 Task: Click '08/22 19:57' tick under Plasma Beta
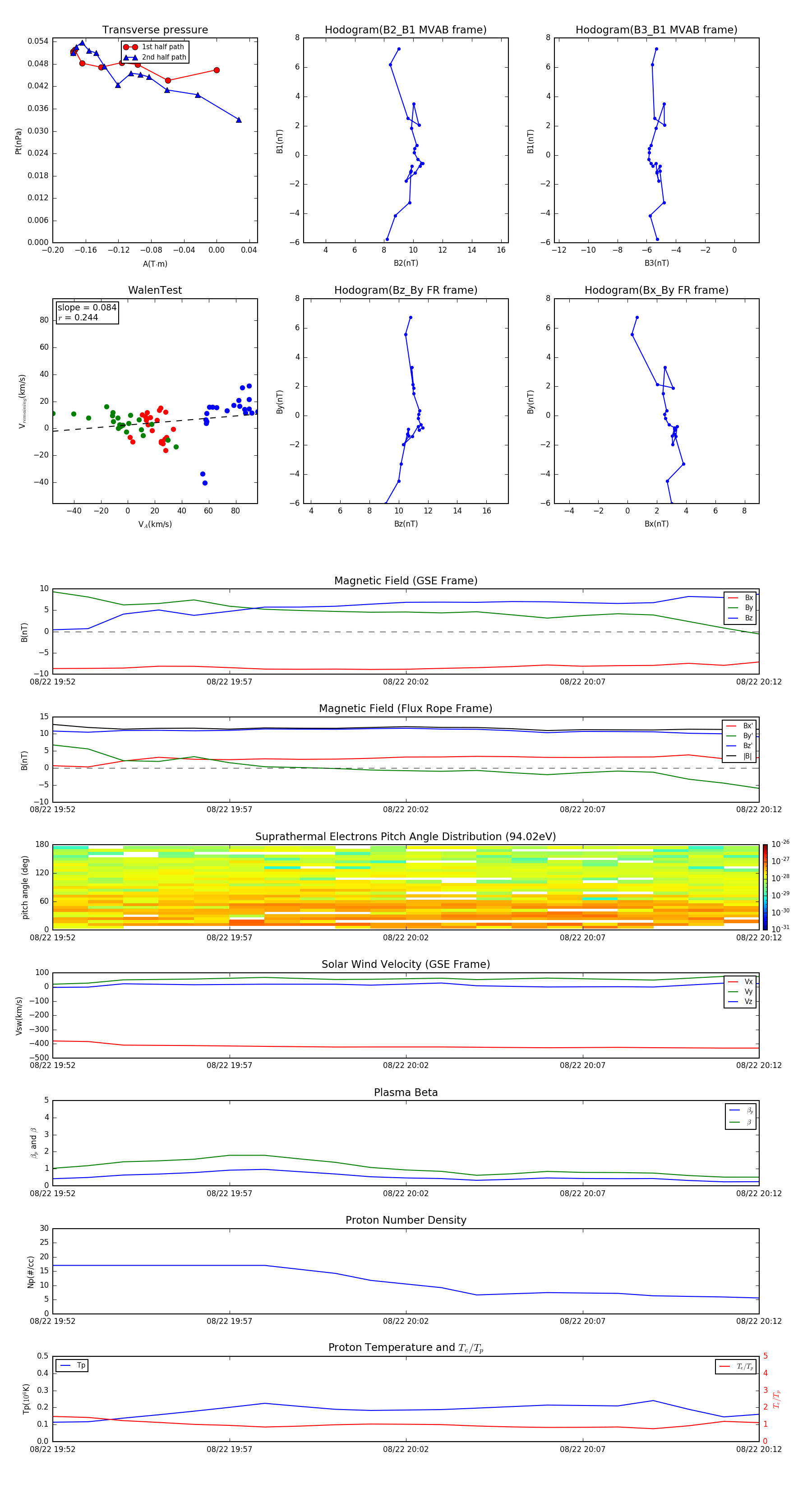click(x=230, y=1193)
